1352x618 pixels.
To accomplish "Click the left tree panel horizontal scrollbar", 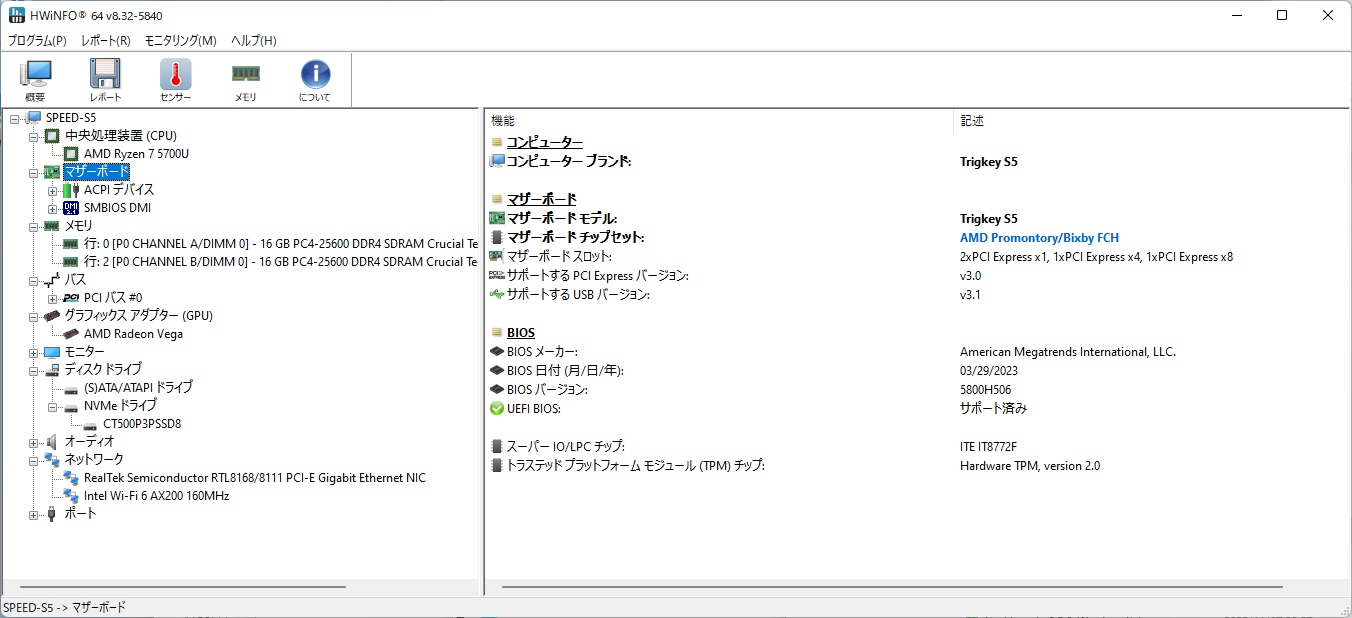I will click(x=183, y=587).
